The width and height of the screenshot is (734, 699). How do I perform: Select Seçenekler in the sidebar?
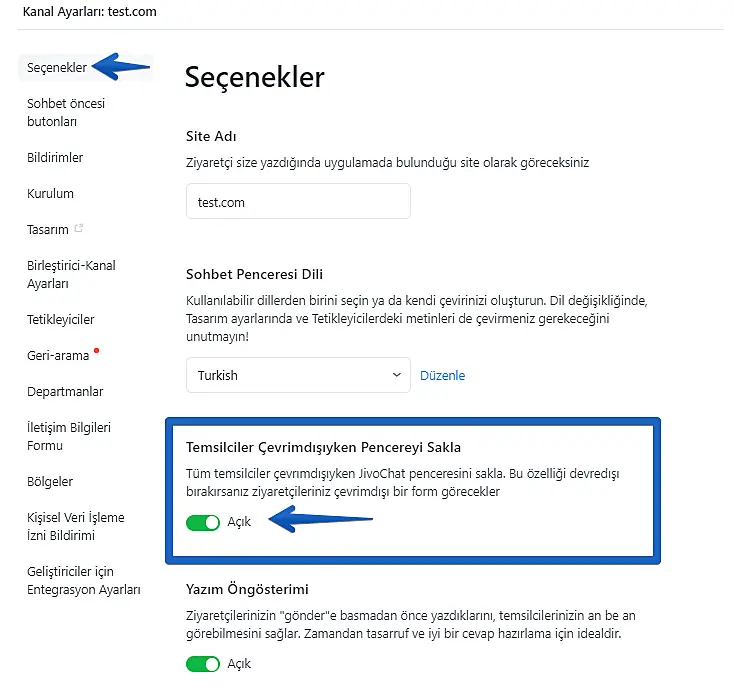(x=55, y=67)
